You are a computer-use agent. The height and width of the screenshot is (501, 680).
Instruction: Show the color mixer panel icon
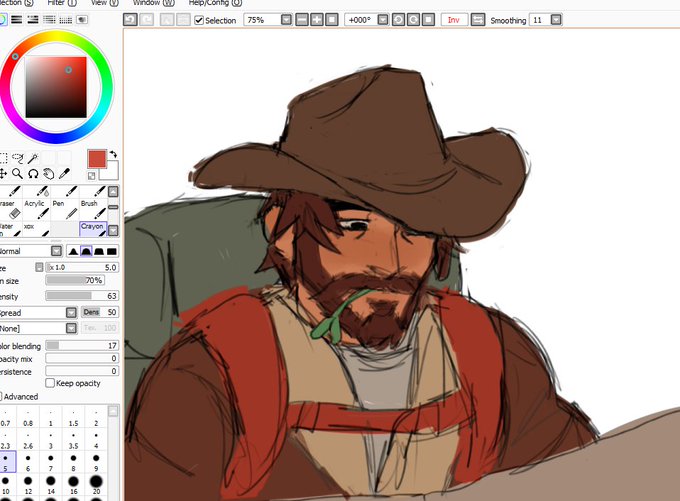(49, 20)
